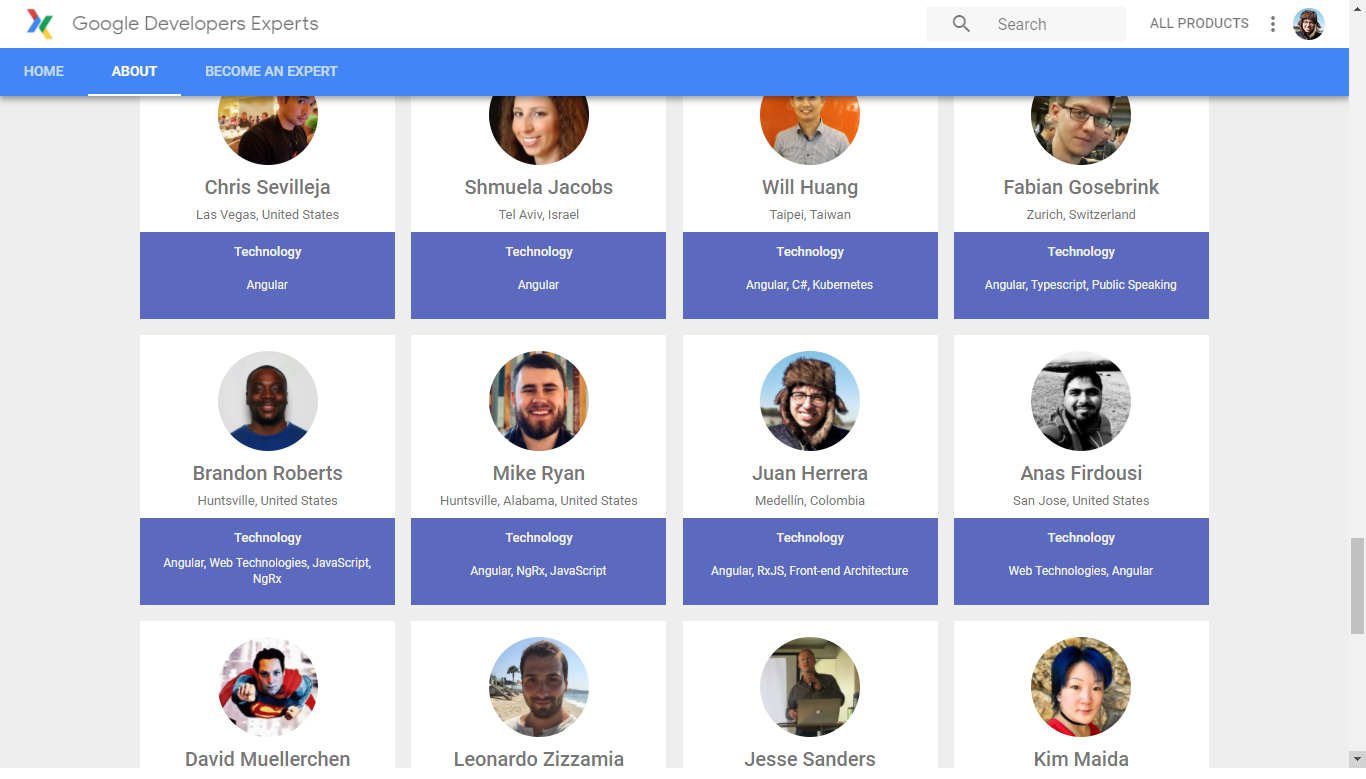Open Shmuela Jacobs name link
The image size is (1366, 779).
[538, 187]
